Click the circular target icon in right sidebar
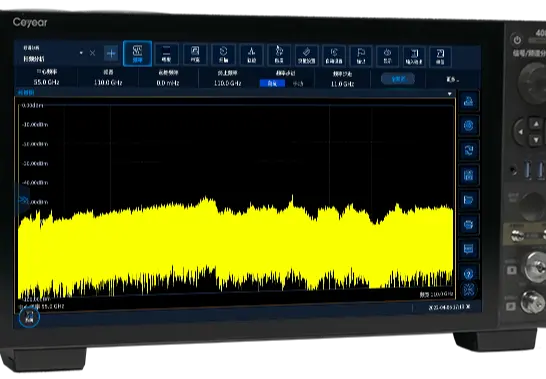Image resolution: width=546 pixels, height=379 pixels. 469,125
